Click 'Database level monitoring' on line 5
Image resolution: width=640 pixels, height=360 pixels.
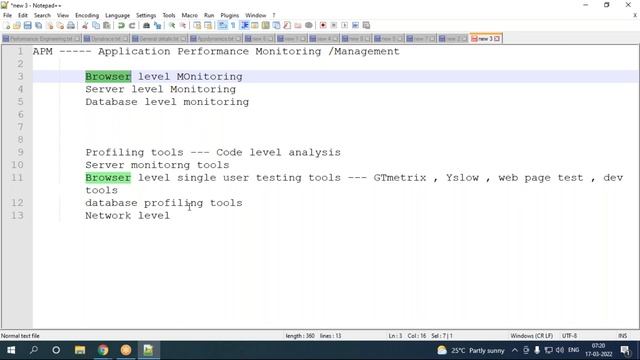pyautogui.click(x=167, y=102)
